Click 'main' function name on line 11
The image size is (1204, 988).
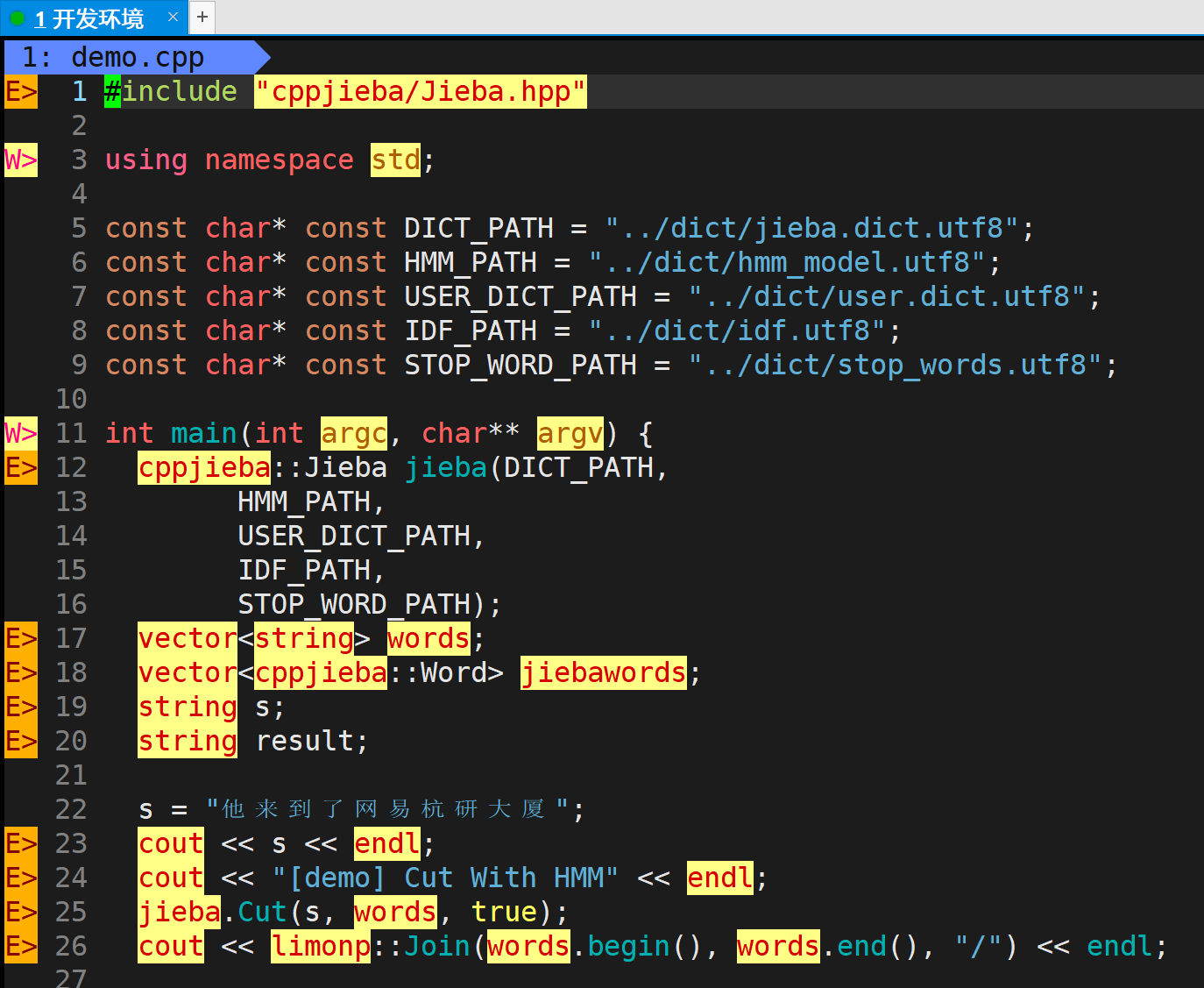(204, 433)
